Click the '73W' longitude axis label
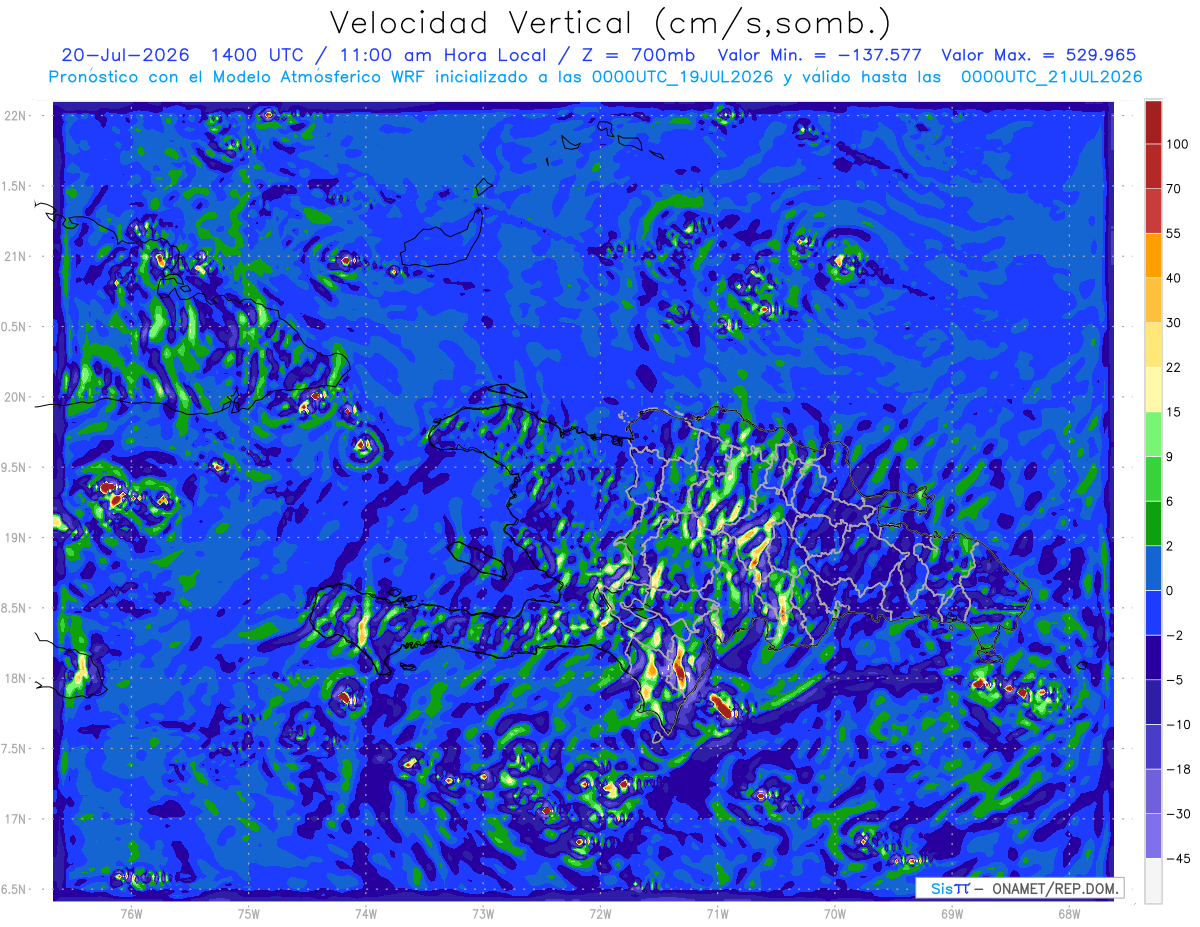Viewport: 1200px width, 927px height. click(483, 914)
